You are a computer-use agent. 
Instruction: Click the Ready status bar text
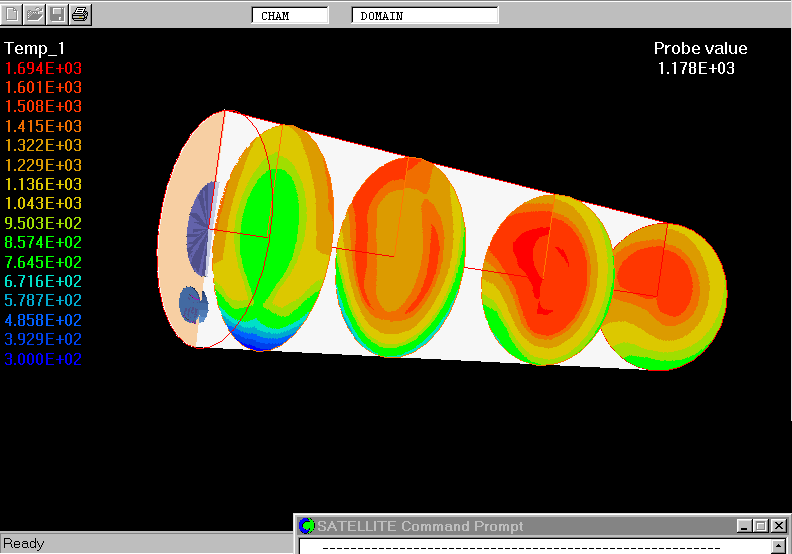pyautogui.click(x=24, y=544)
